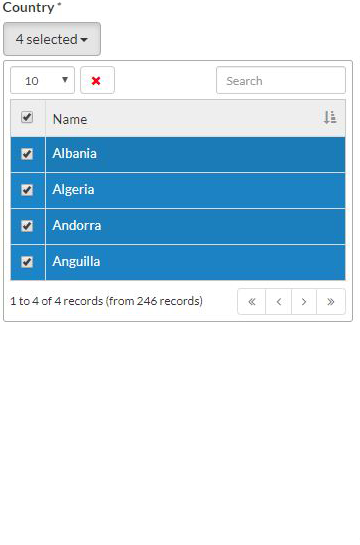Open the '4 selected' country dropdown
Viewport: 360px width, 545px height.
pos(52,39)
